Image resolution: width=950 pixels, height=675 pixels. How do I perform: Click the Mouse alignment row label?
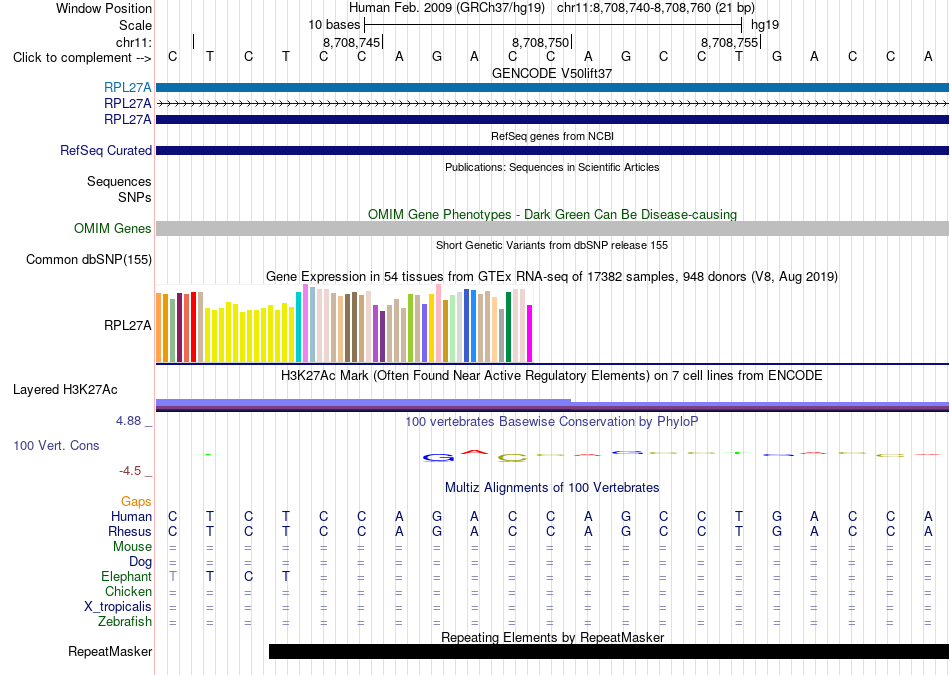[x=132, y=547]
